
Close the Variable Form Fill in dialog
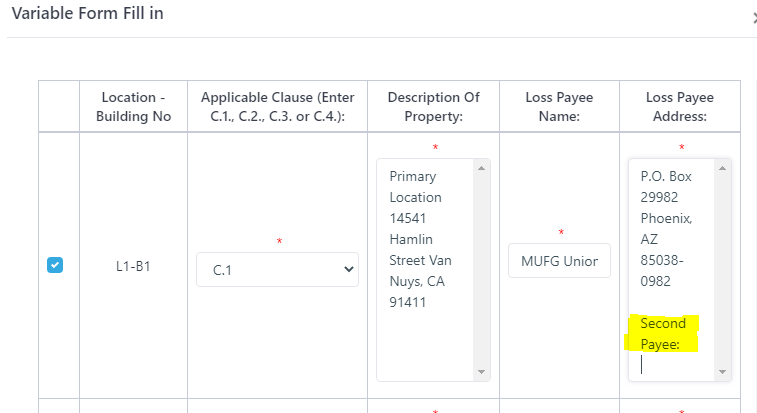click(753, 17)
